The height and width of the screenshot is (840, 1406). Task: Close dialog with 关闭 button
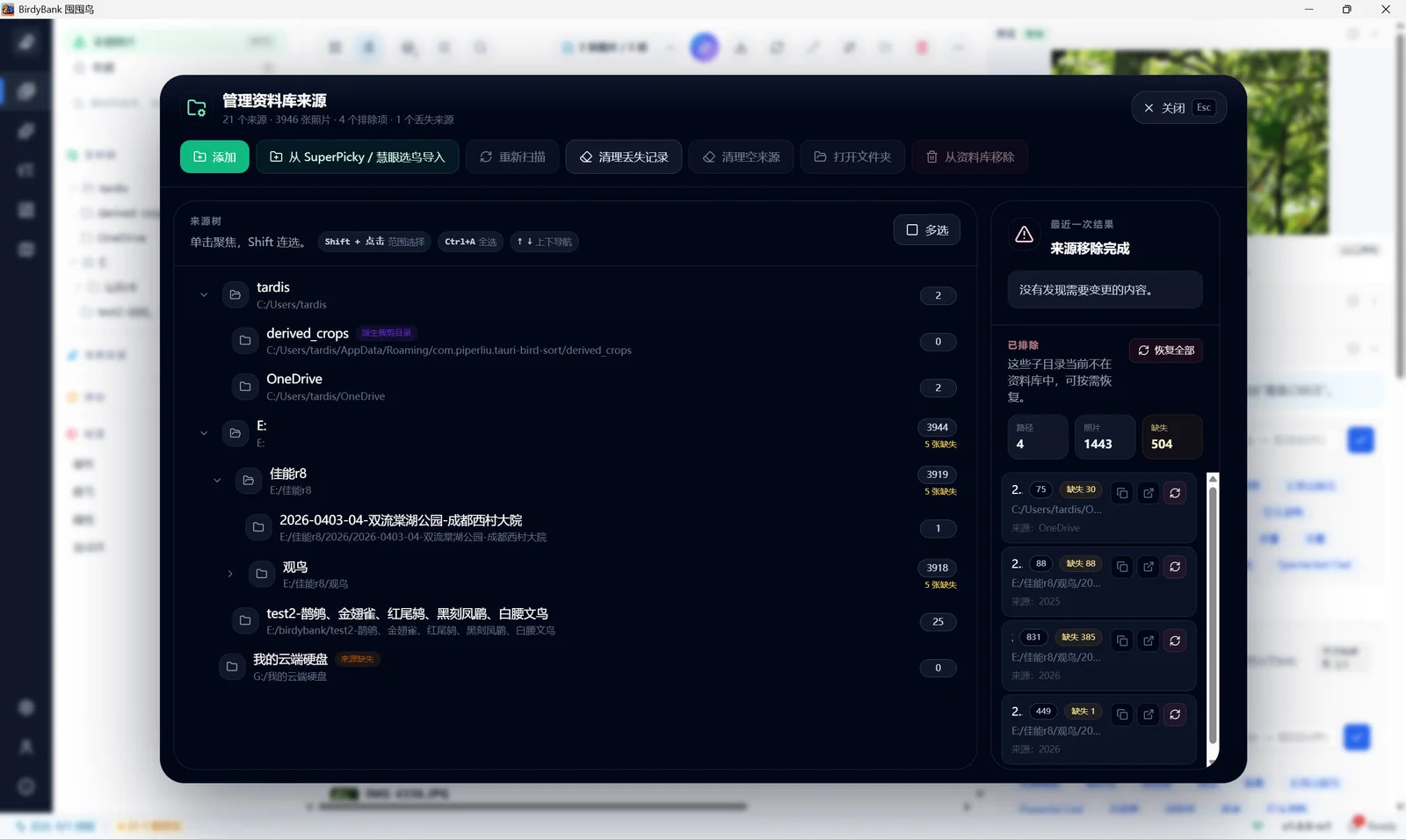[1178, 107]
